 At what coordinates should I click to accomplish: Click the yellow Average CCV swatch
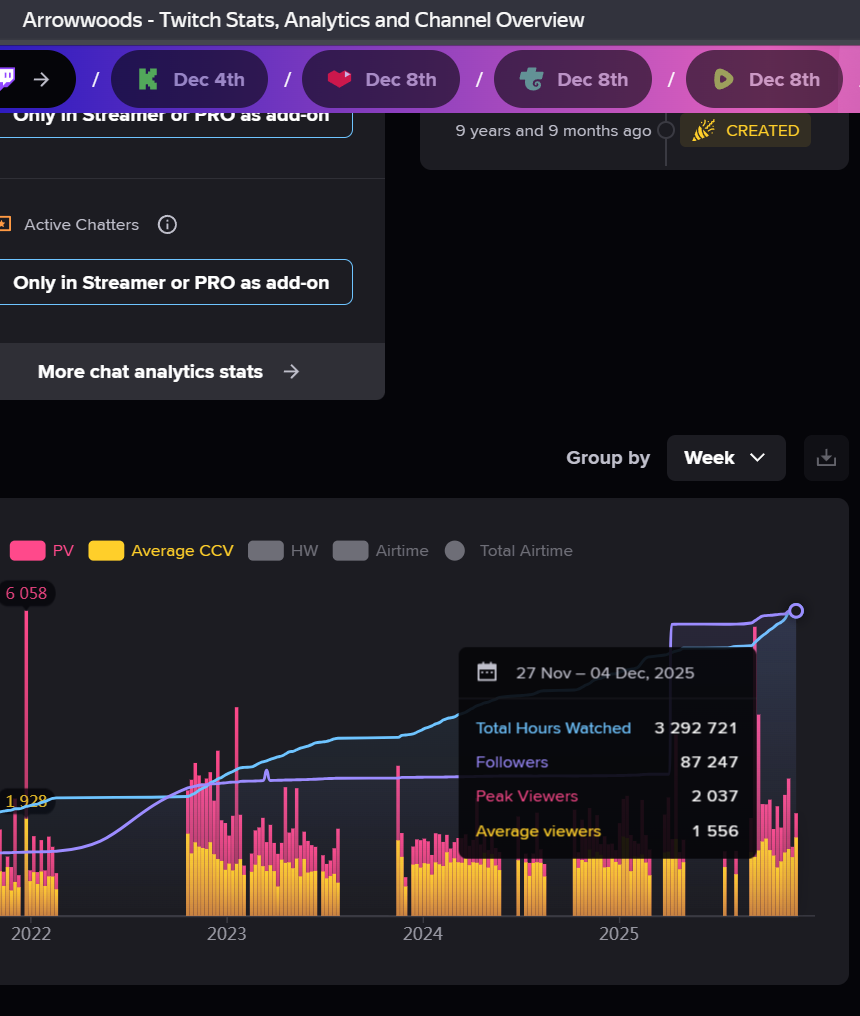(x=106, y=551)
